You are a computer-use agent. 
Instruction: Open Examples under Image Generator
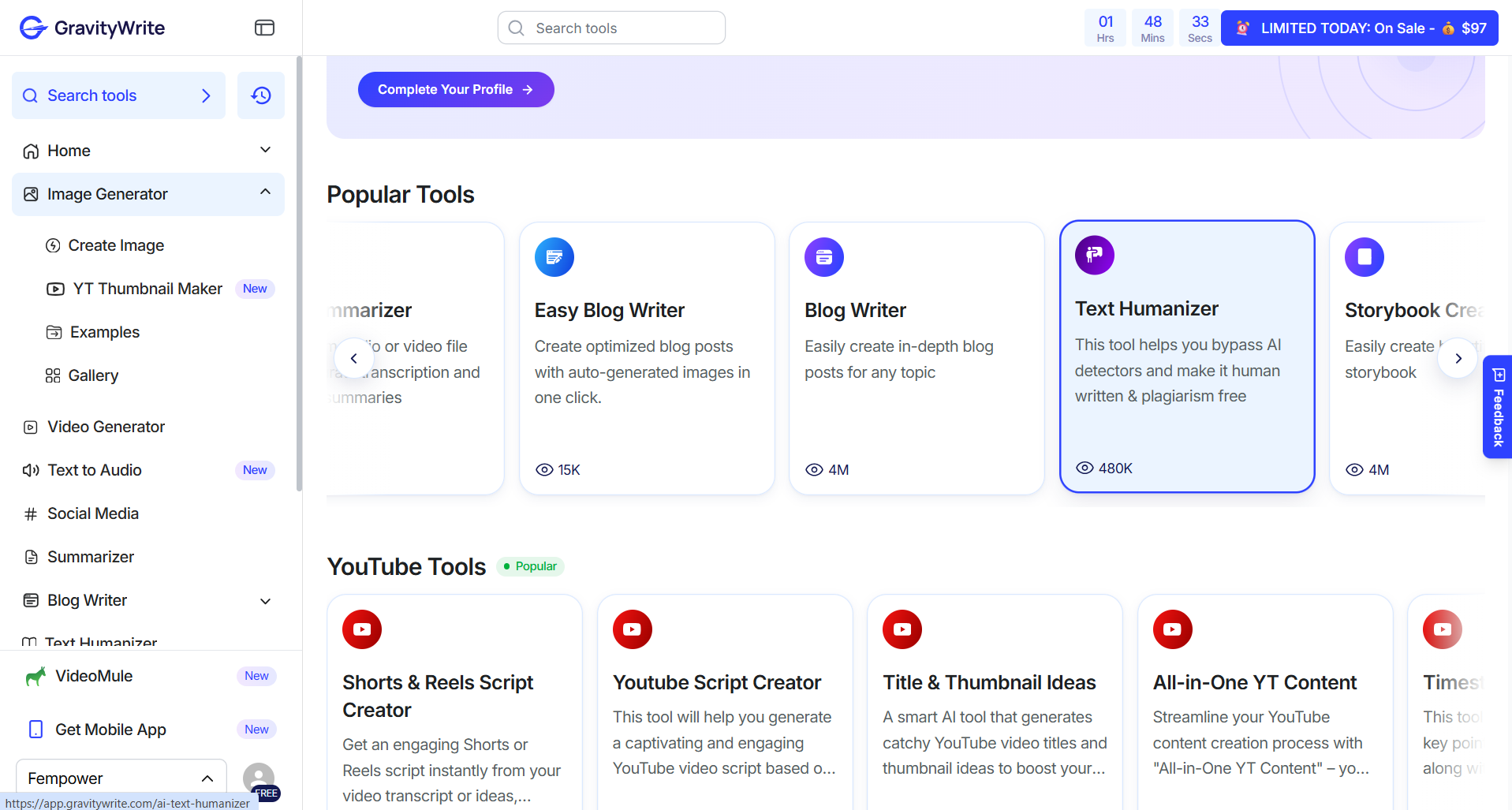(104, 332)
